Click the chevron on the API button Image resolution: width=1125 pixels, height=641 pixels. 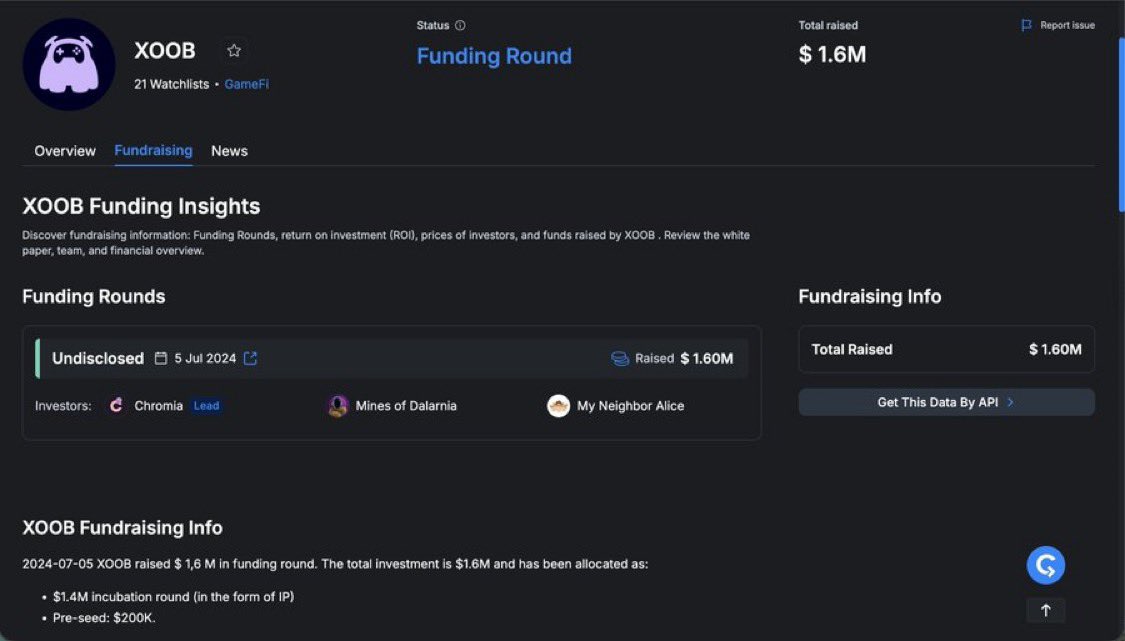(x=1010, y=402)
